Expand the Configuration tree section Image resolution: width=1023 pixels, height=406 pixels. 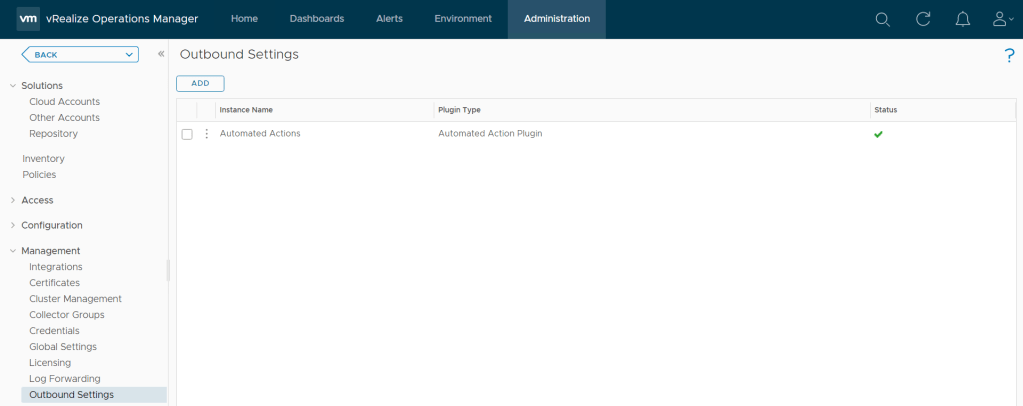coord(12,225)
